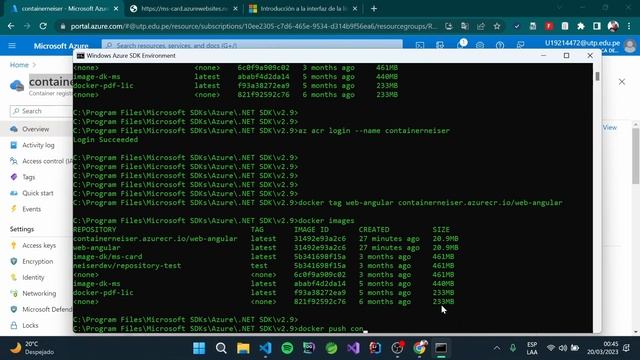
Task: Toggle the browser side panel icon
Action: [597, 26]
